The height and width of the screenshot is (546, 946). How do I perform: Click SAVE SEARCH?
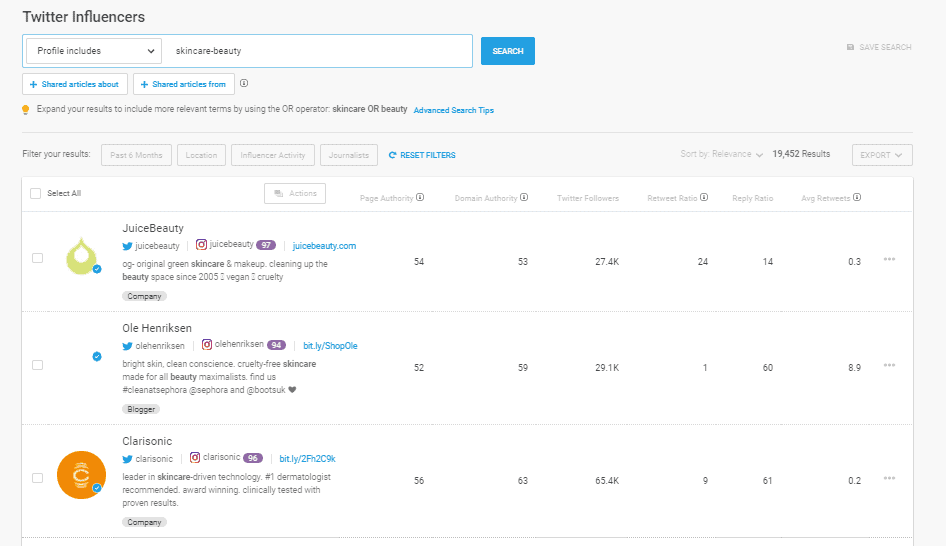pos(879,47)
